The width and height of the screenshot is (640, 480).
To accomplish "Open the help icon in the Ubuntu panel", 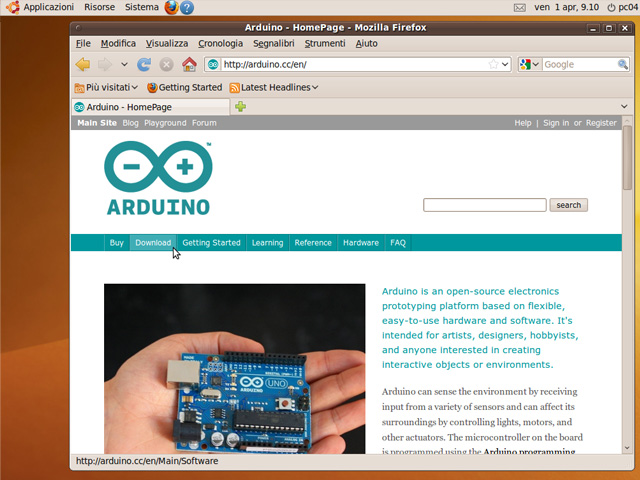I will [187, 7].
